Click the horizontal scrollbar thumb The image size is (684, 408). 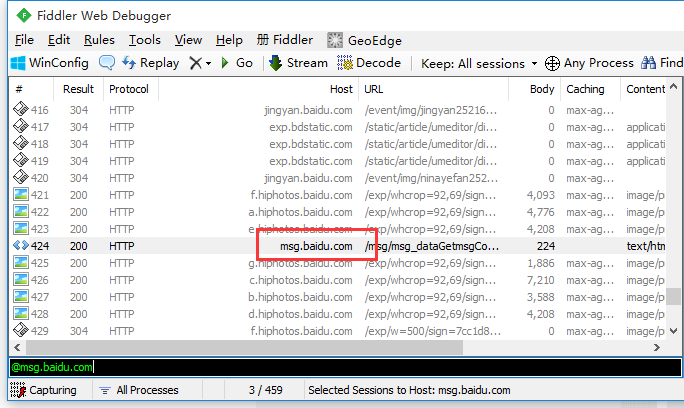(x=244, y=347)
